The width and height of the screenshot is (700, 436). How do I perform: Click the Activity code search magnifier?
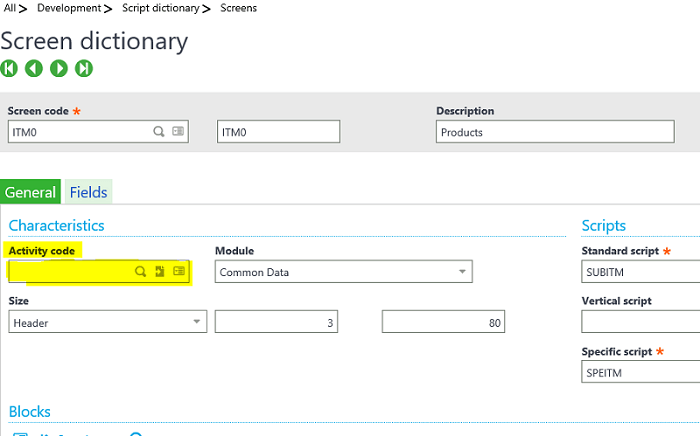(141, 272)
